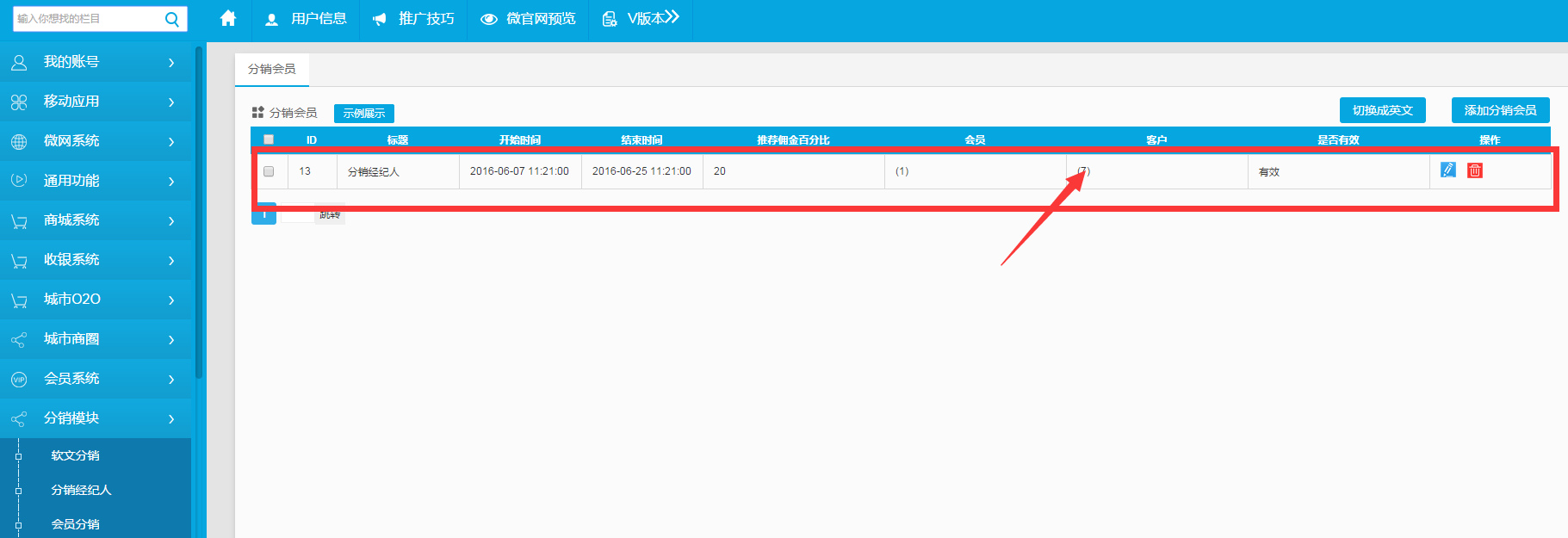Select the 分销会员 tab
The width and height of the screenshot is (1568, 538).
tap(272, 69)
